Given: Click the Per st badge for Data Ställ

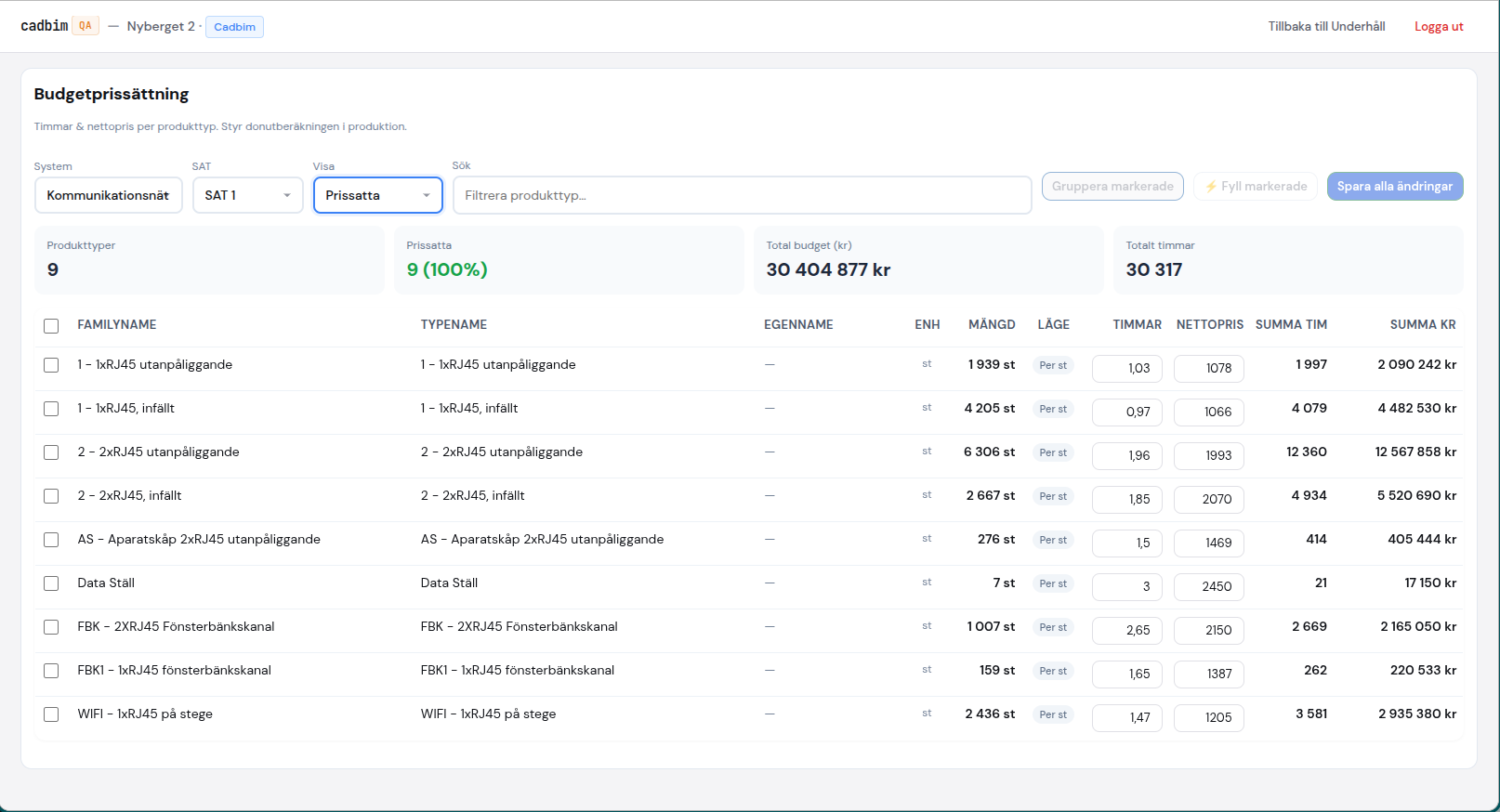Looking at the screenshot, I should pos(1053,583).
